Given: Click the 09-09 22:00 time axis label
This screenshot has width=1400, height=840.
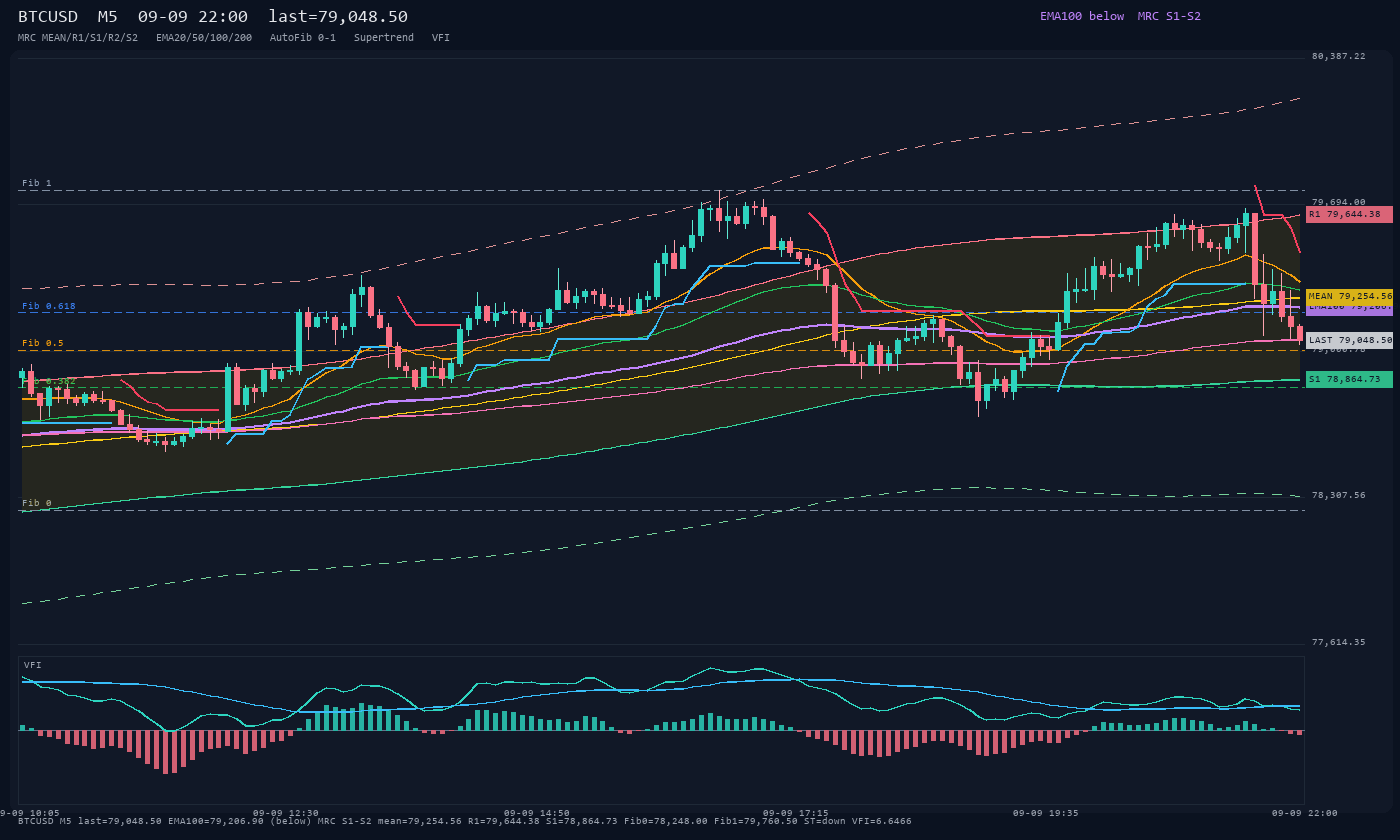Looking at the screenshot, I should click(x=1305, y=813).
